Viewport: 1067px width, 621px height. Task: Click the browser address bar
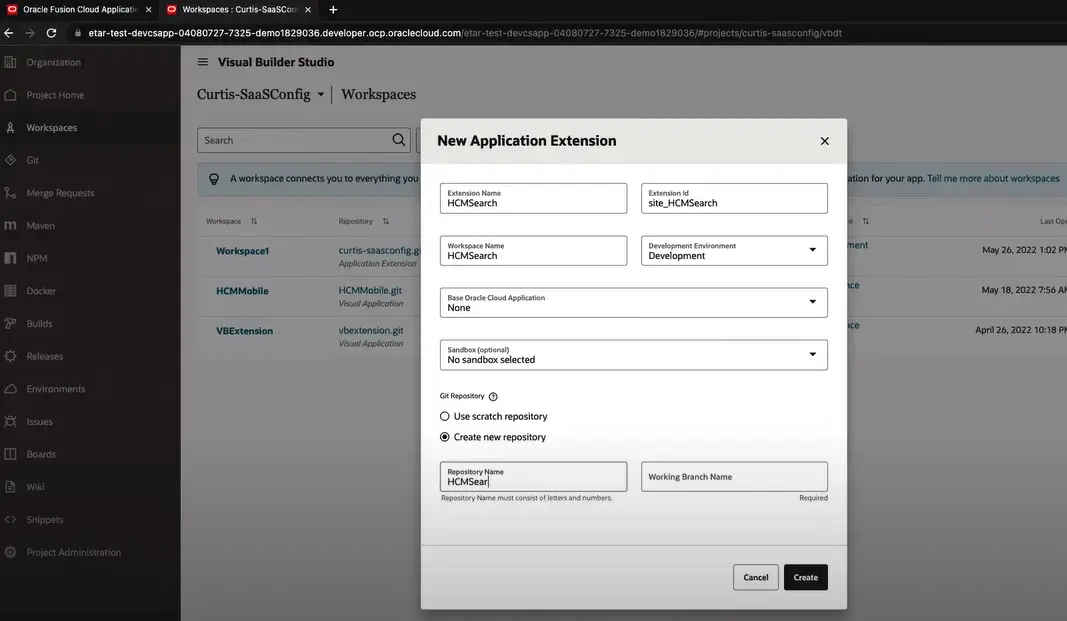(x=465, y=33)
